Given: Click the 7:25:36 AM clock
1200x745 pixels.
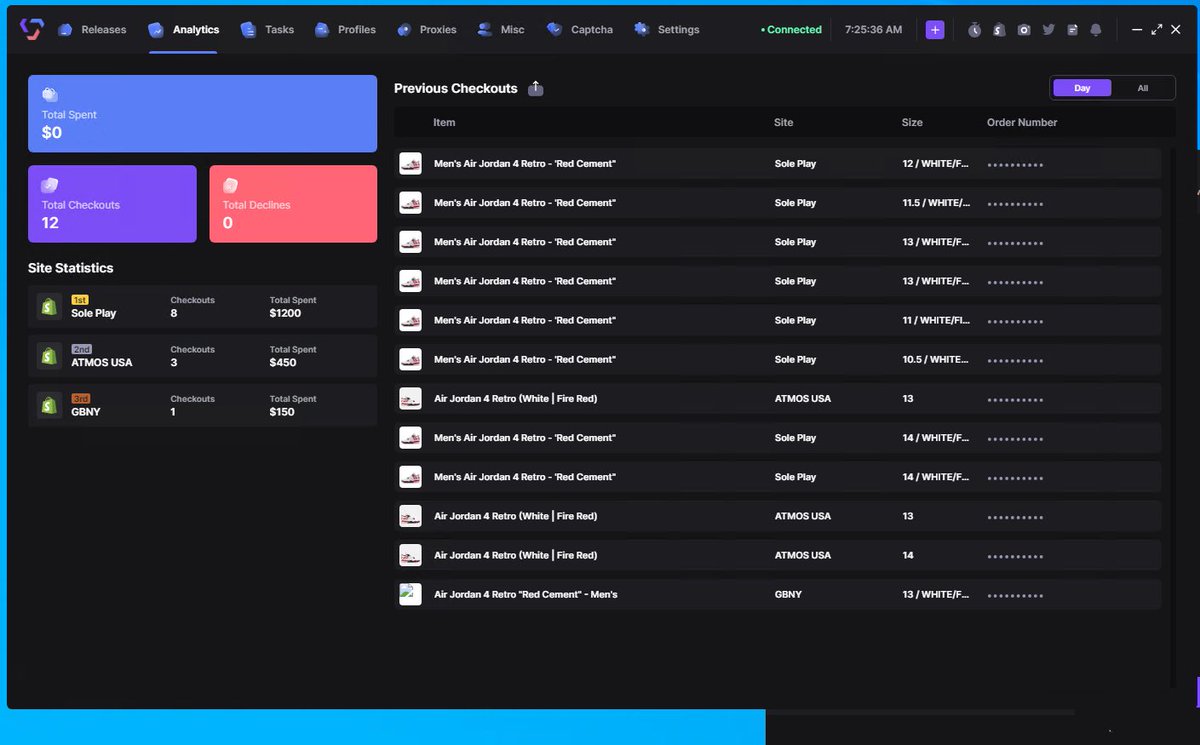Looking at the screenshot, I should coord(873,30).
